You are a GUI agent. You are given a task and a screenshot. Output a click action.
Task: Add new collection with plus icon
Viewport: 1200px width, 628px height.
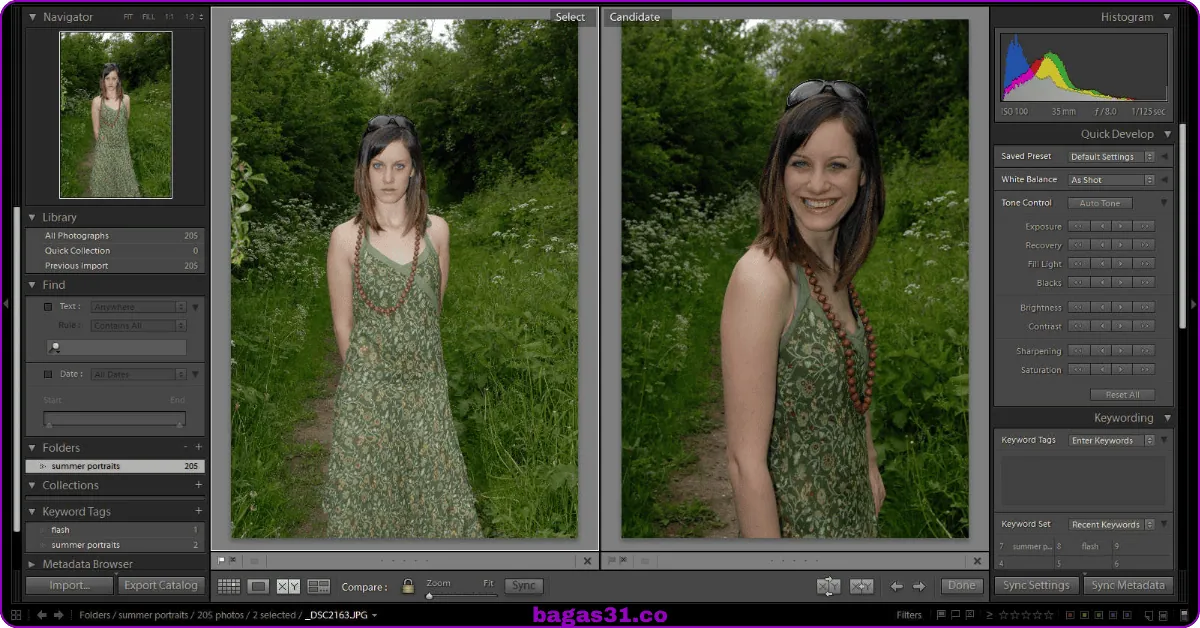[198, 485]
